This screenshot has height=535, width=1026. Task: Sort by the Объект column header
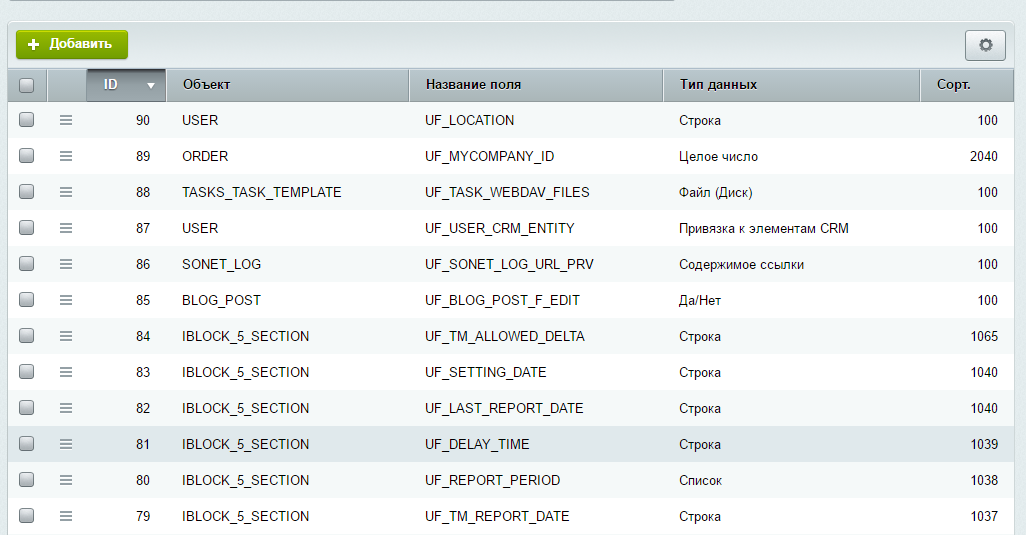click(207, 85)
